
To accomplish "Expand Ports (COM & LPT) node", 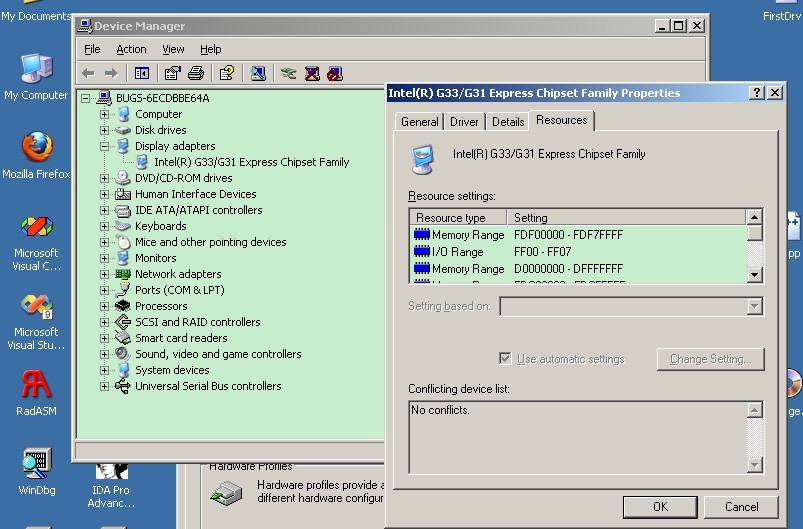I will 104,290.
